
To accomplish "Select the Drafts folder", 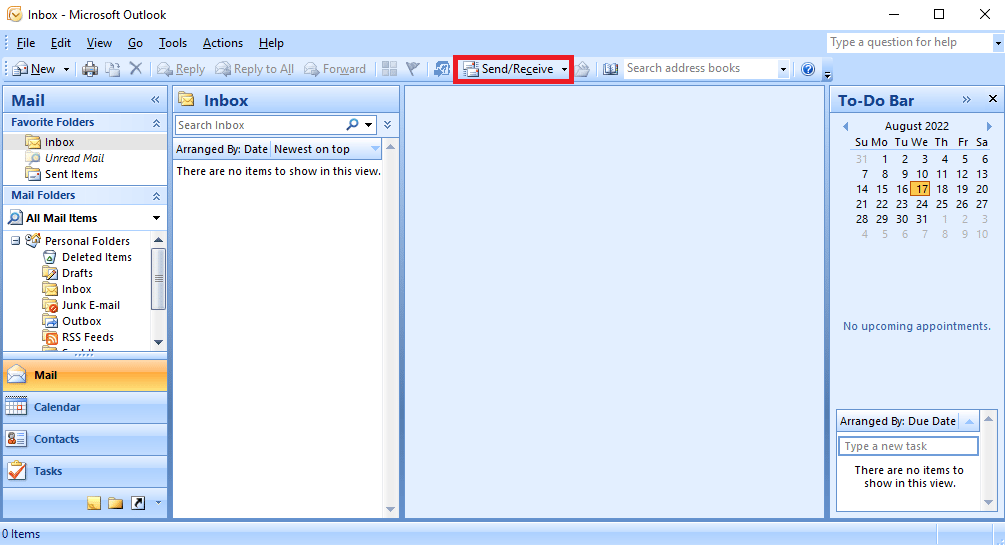I will (78, 273).
